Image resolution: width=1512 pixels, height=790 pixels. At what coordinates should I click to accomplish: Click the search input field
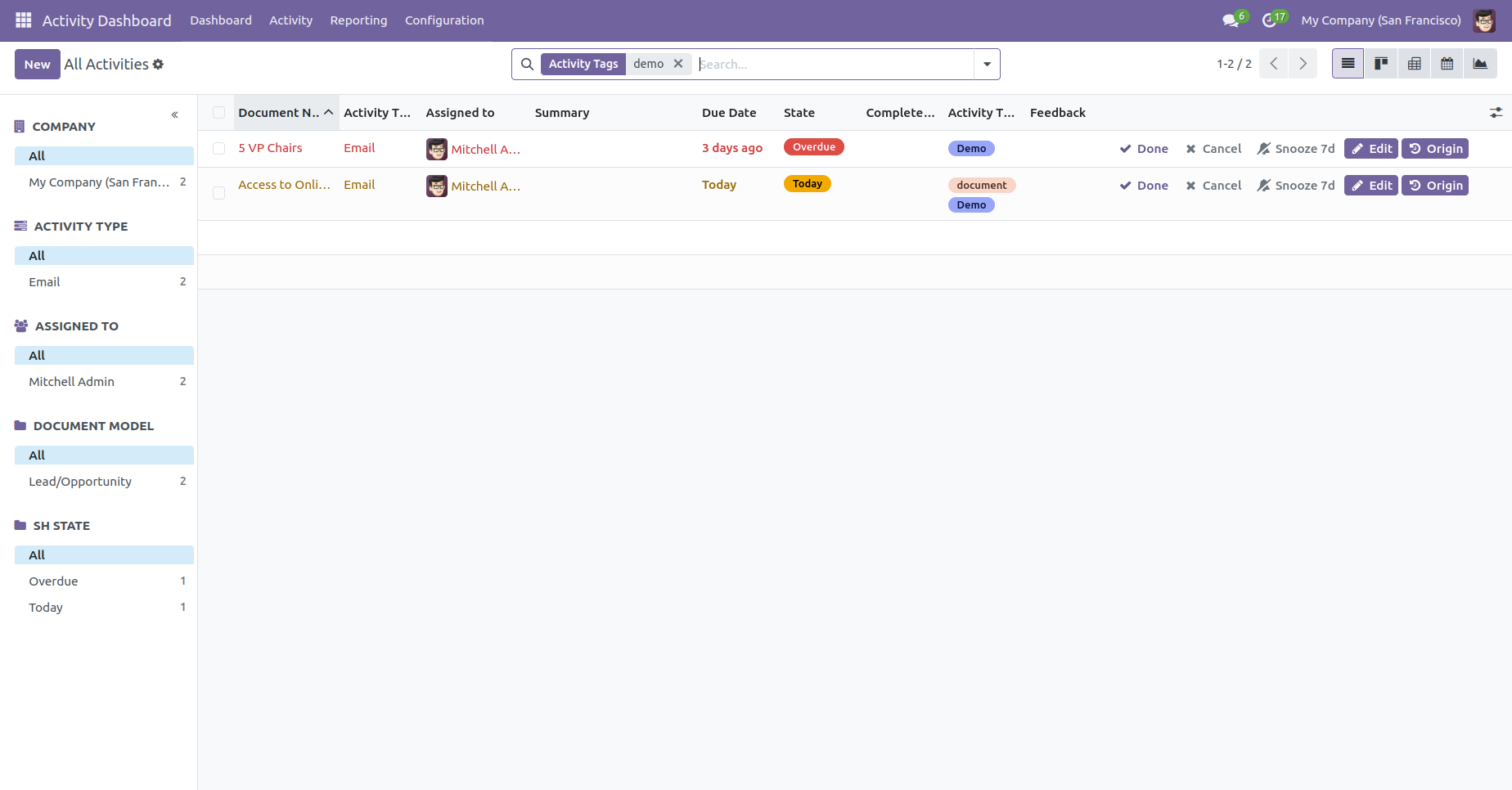pyautogui.click(x=835, y=65)
